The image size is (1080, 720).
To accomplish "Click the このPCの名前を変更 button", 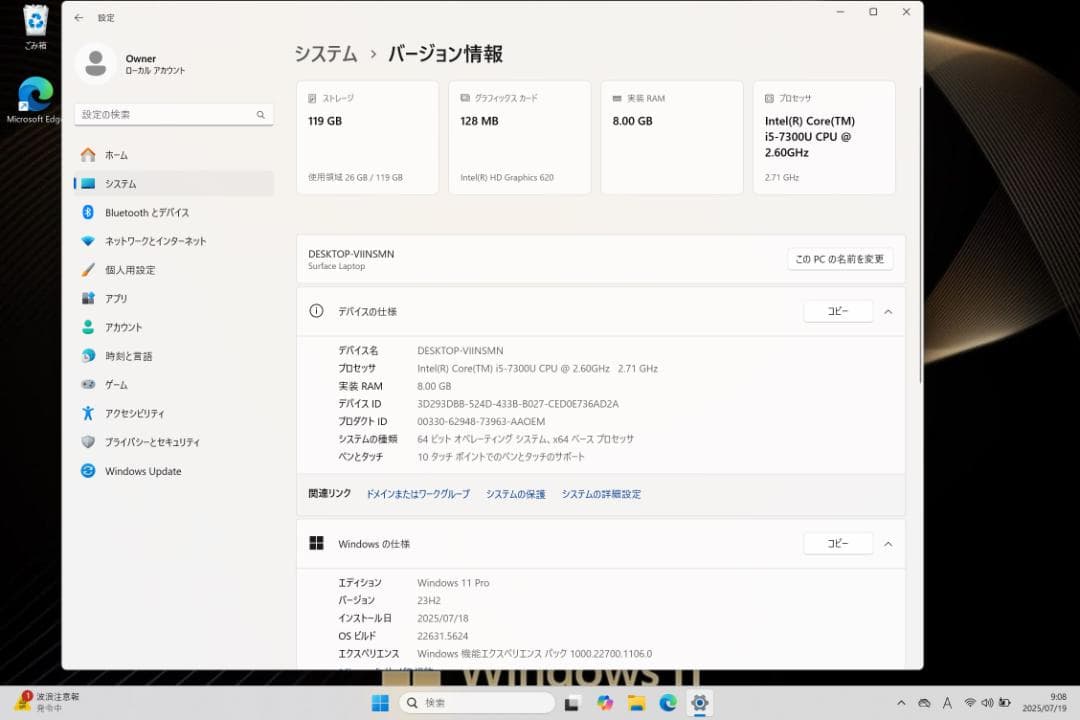I will pos(840,258).
